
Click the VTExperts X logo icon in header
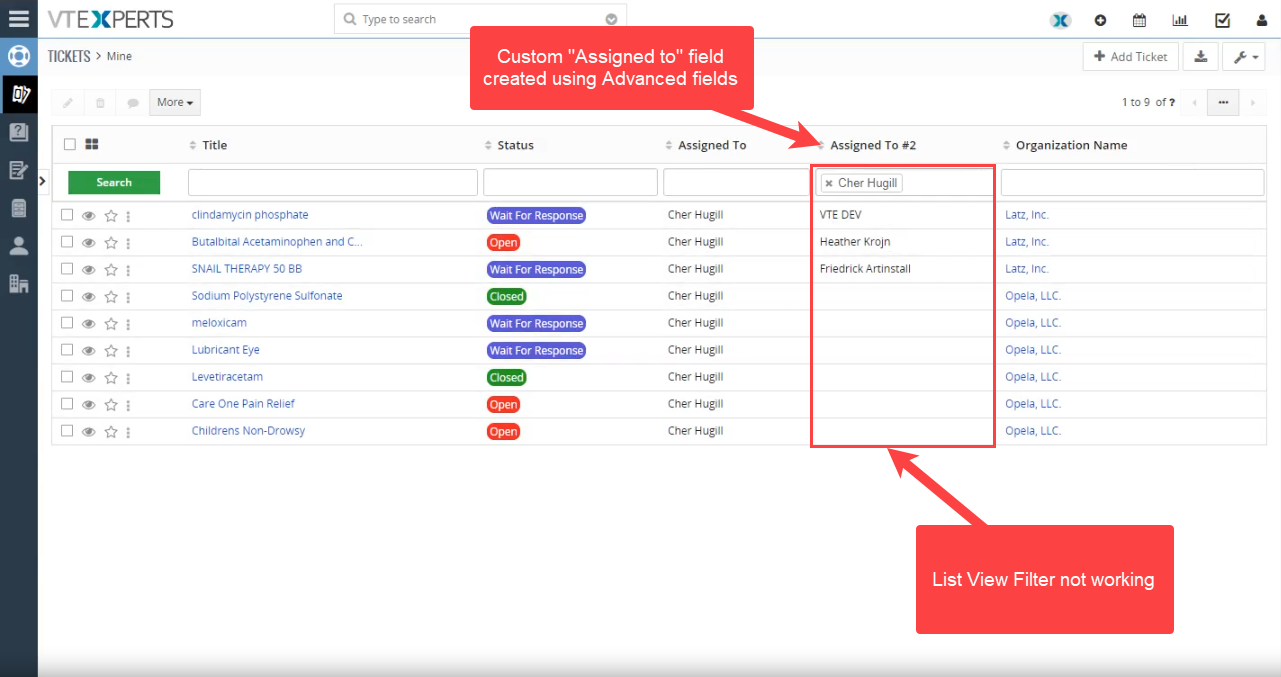pos(1061,20)
